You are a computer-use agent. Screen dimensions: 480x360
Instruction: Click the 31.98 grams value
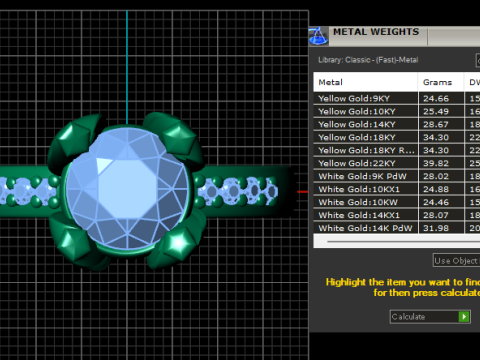436,228
